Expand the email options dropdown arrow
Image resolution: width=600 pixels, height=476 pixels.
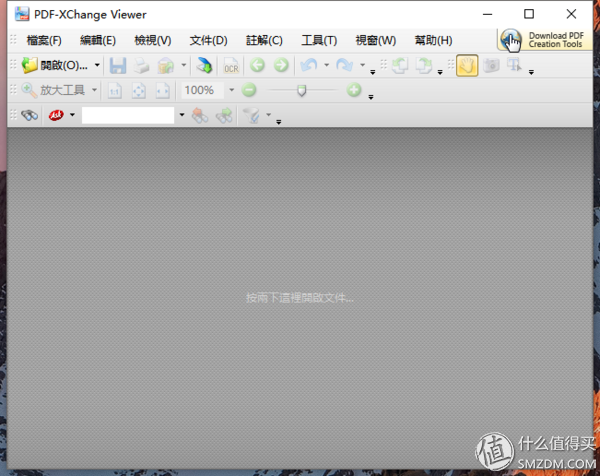point(184,65)
